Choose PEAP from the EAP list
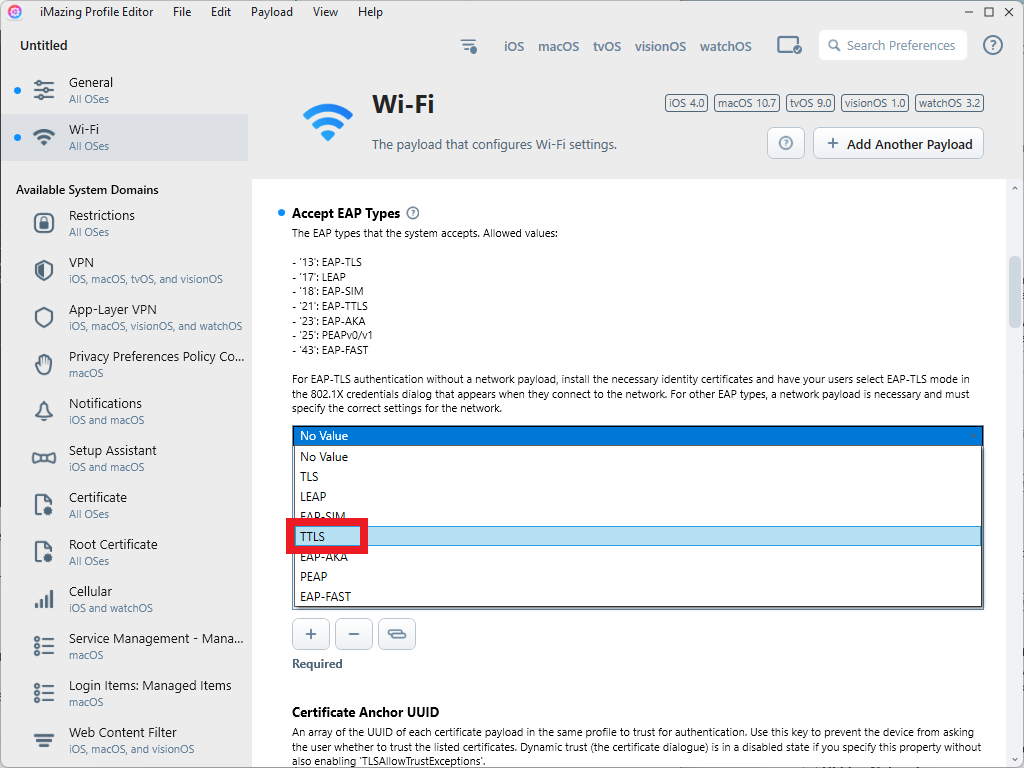Image resolution: width=1024 pixels, height=768 pixels. click(637, 577)
